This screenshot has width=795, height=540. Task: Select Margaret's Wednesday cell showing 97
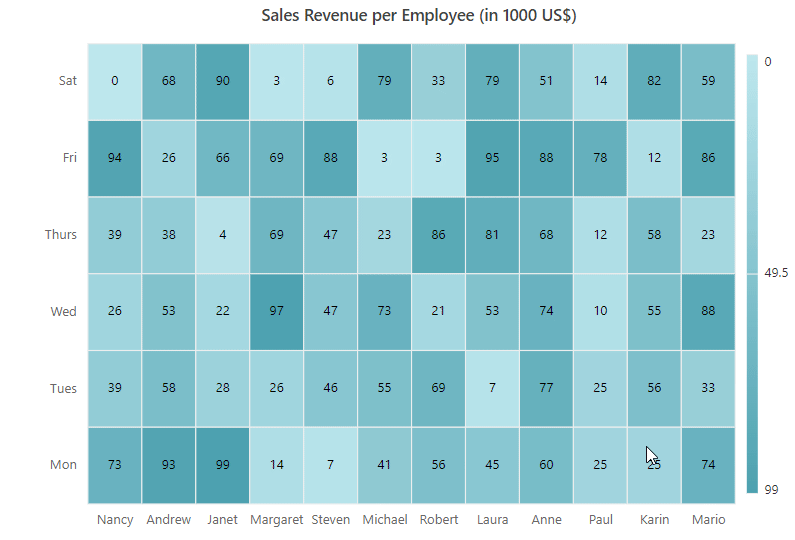coord(276,312)
